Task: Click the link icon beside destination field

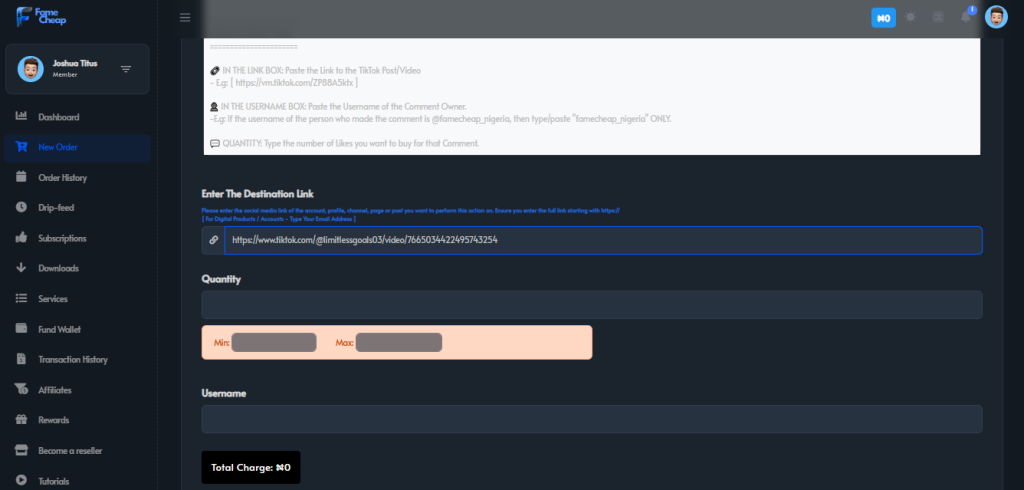Action: (214, 240)
